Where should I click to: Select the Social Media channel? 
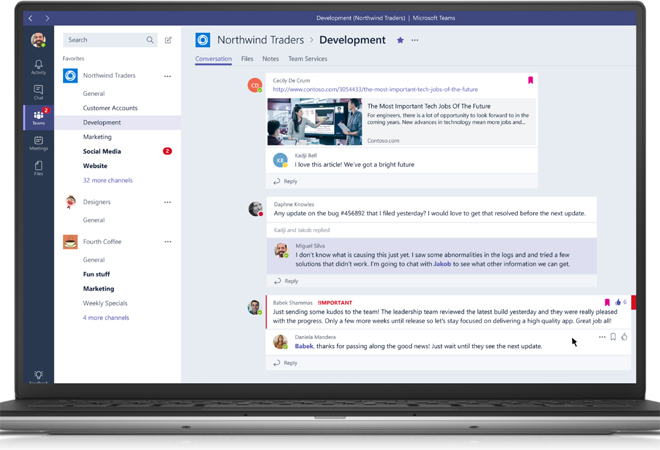tap(102, 151)
